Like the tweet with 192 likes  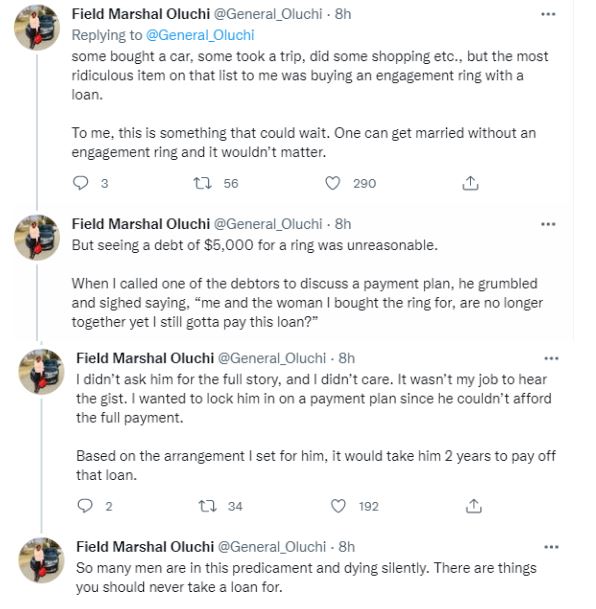coord(338,506)
